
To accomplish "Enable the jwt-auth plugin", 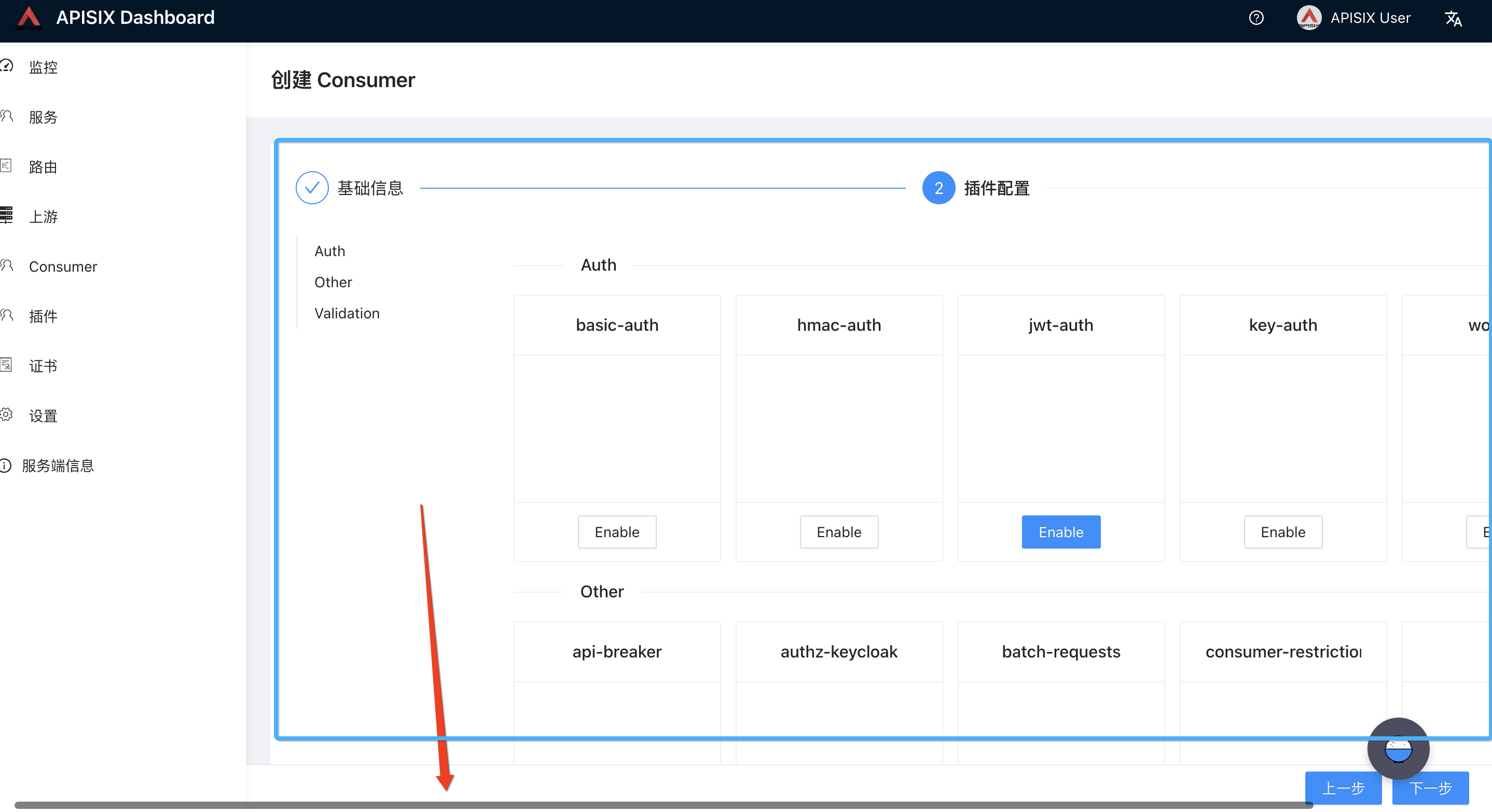I will point(1060,532).
